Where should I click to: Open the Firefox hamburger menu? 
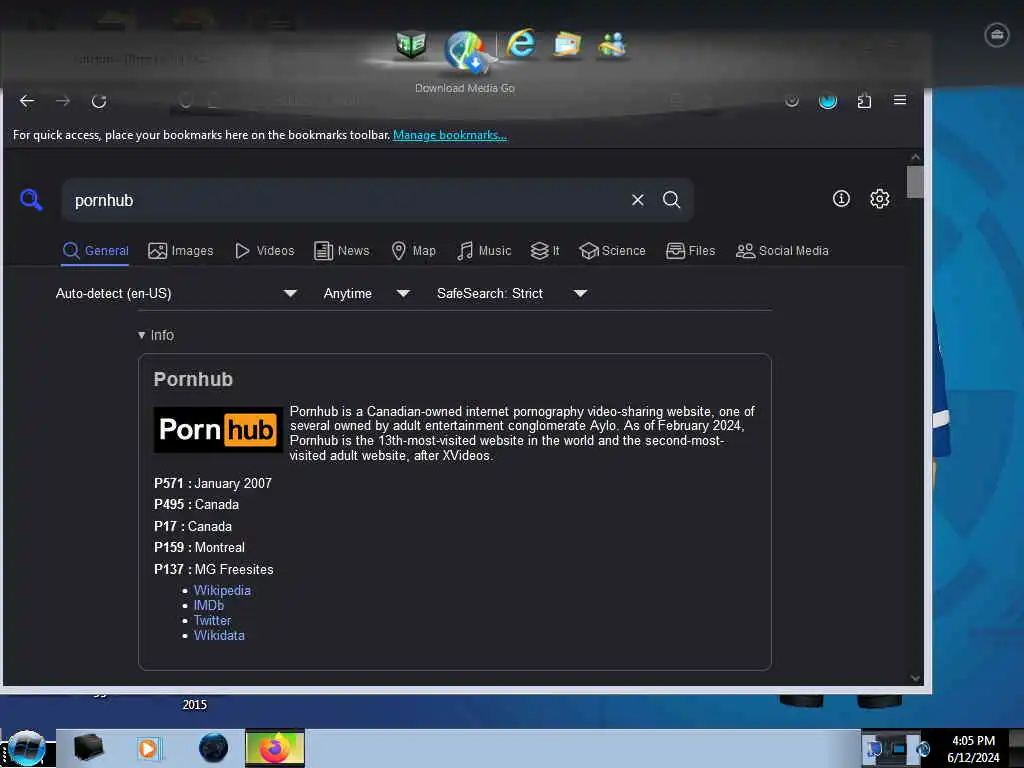tap(900, 100)
